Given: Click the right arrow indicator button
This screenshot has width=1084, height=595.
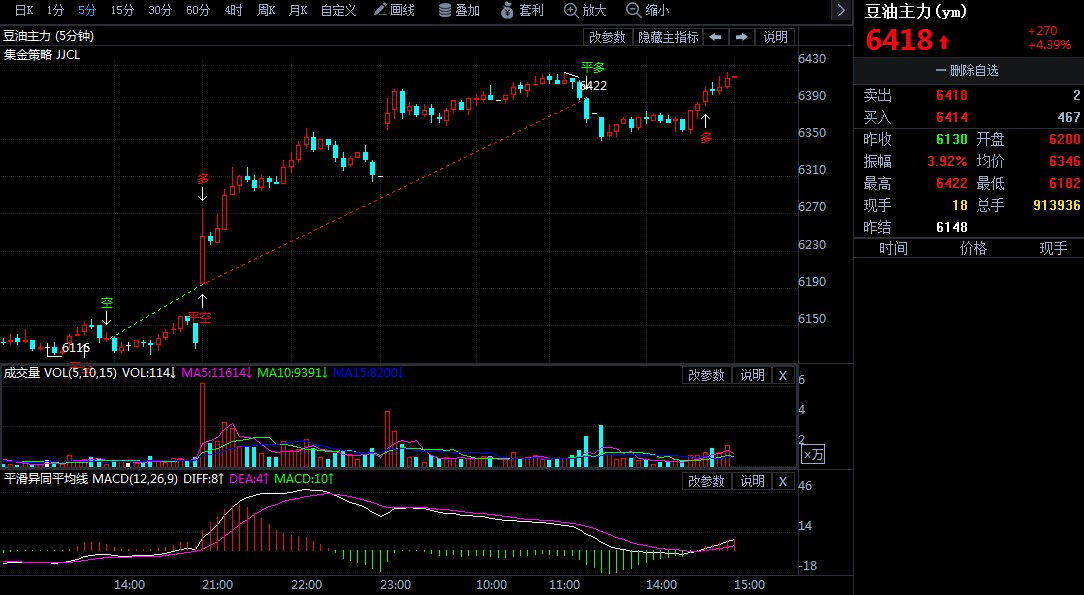Looking at the screenshot, I should [x=741, y=37].
